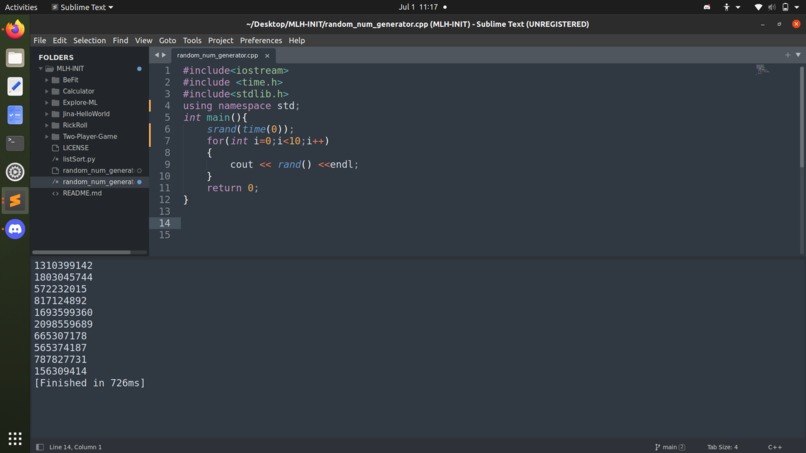This screenshot has height=453, width=806.
Task: Open the accessibility menu in top bar
Action: point(731,7)
